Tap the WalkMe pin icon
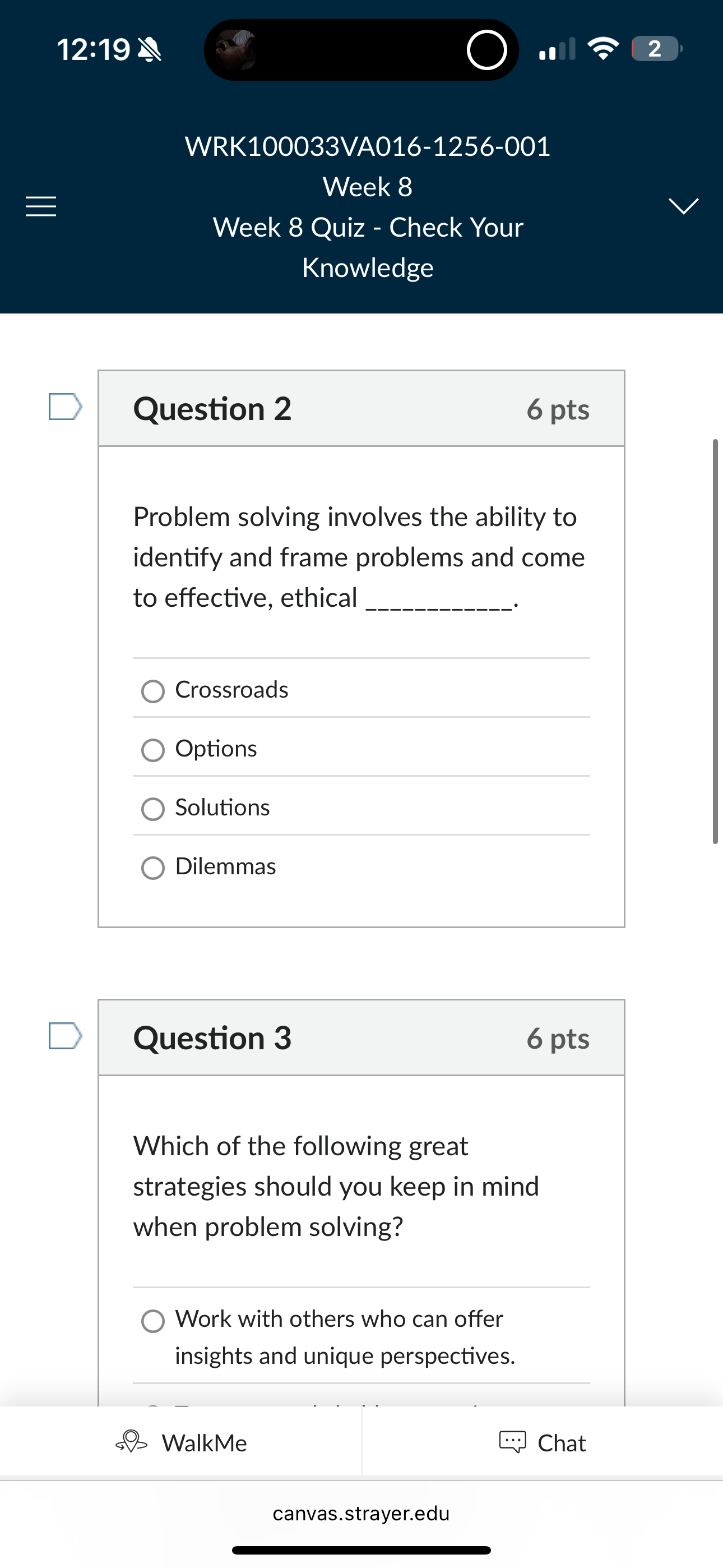Screen dimensions: 723x1568 tap(132, 1441)
